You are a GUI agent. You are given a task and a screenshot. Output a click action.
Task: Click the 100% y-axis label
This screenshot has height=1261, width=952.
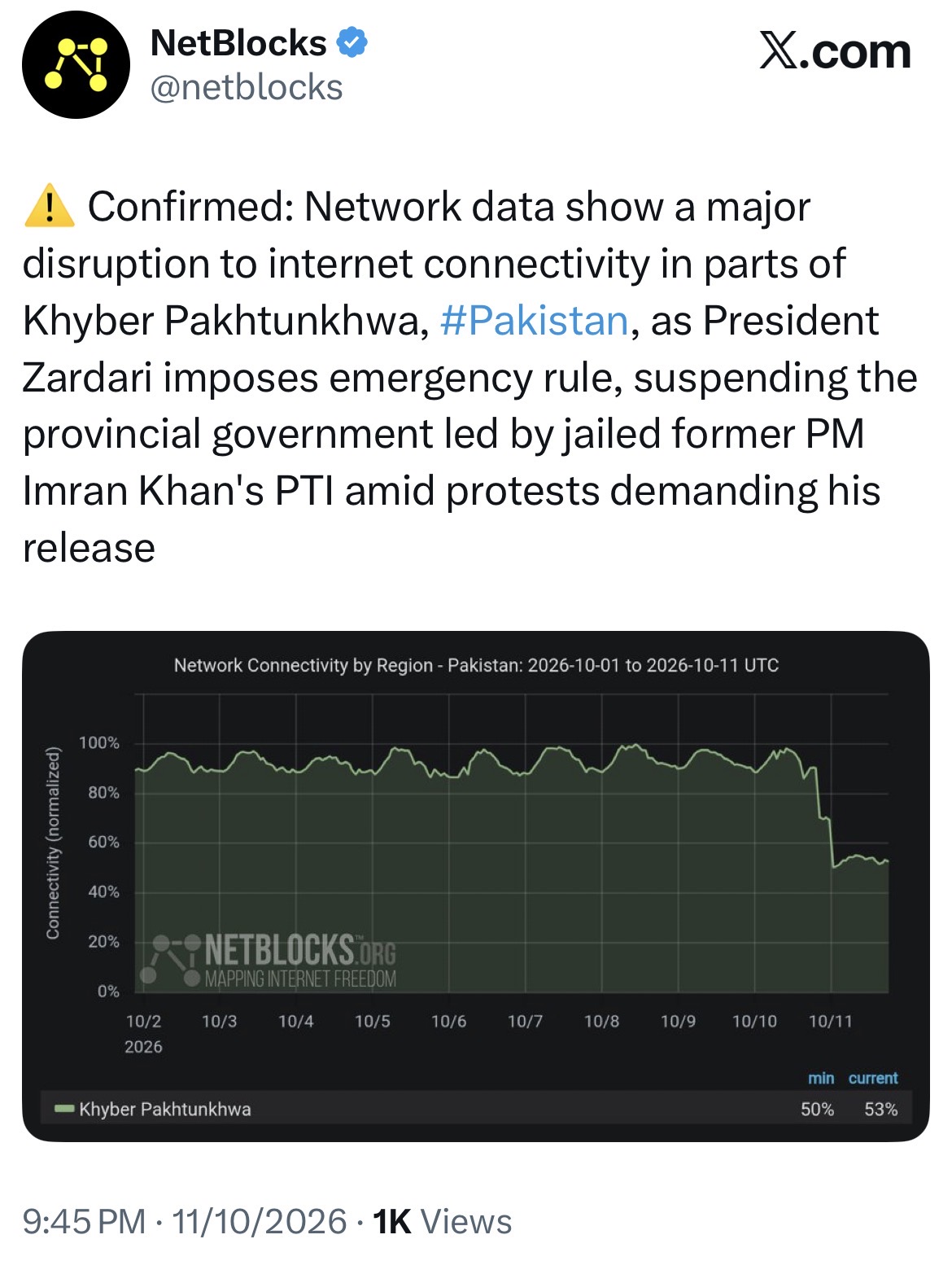99,742
